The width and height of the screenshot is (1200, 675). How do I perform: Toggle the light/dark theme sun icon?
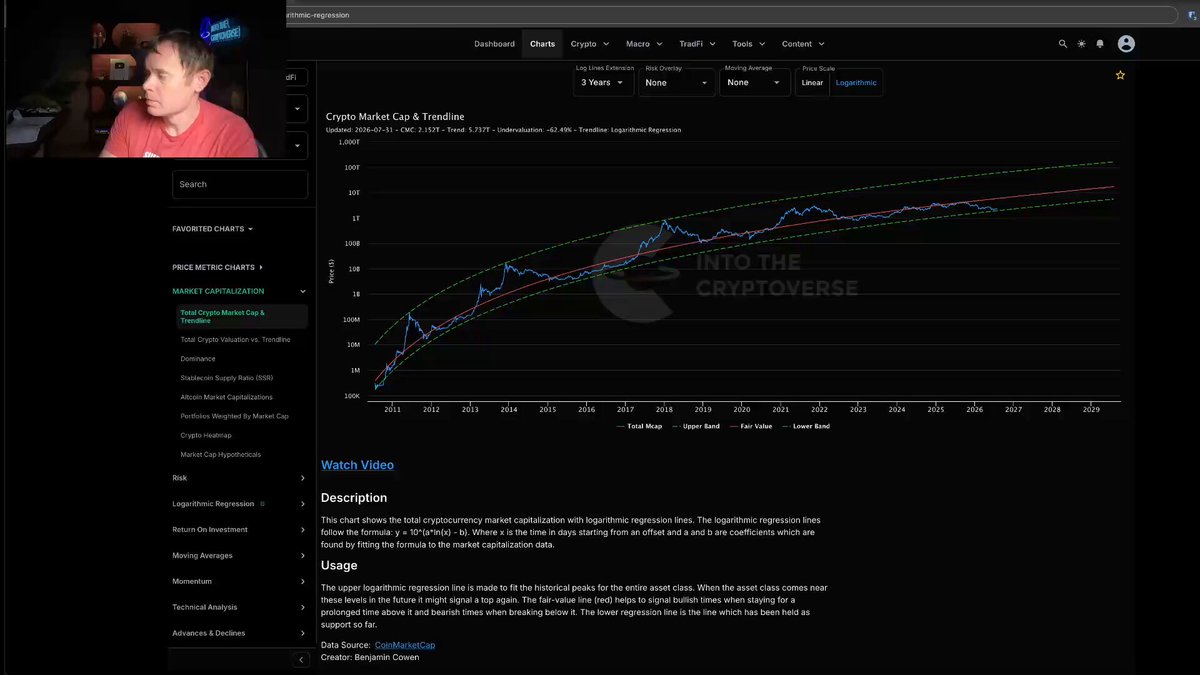[x=1081, y=44]
